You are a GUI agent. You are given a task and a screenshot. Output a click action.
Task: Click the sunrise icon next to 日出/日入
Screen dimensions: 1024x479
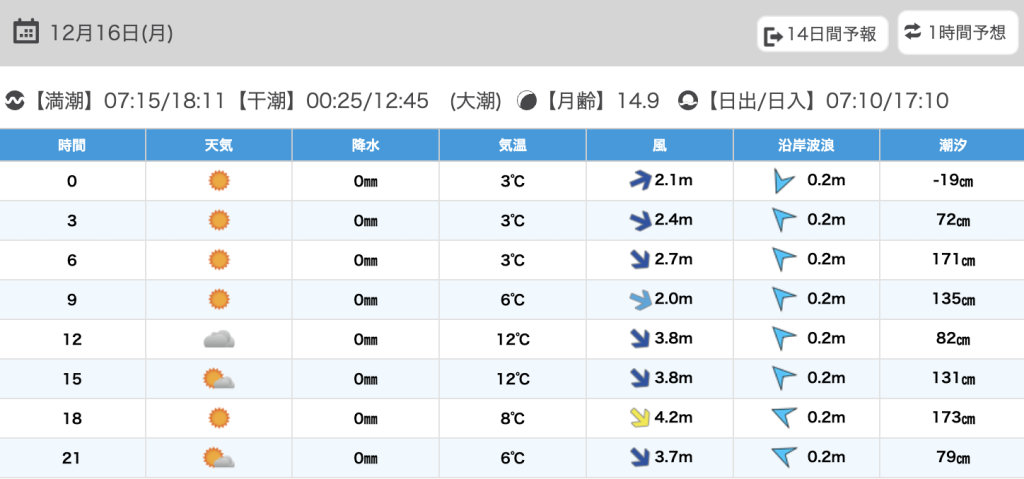tap(687, 101)
